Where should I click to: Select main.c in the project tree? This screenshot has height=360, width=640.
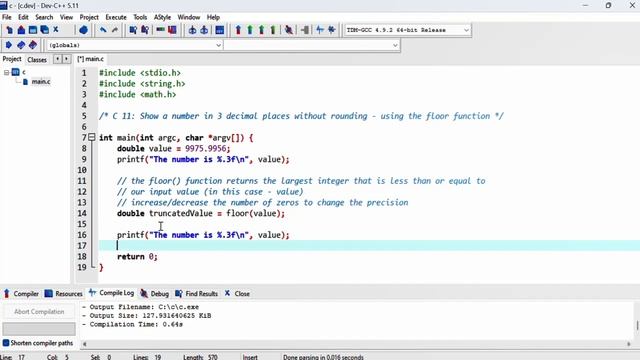point(41,82)
